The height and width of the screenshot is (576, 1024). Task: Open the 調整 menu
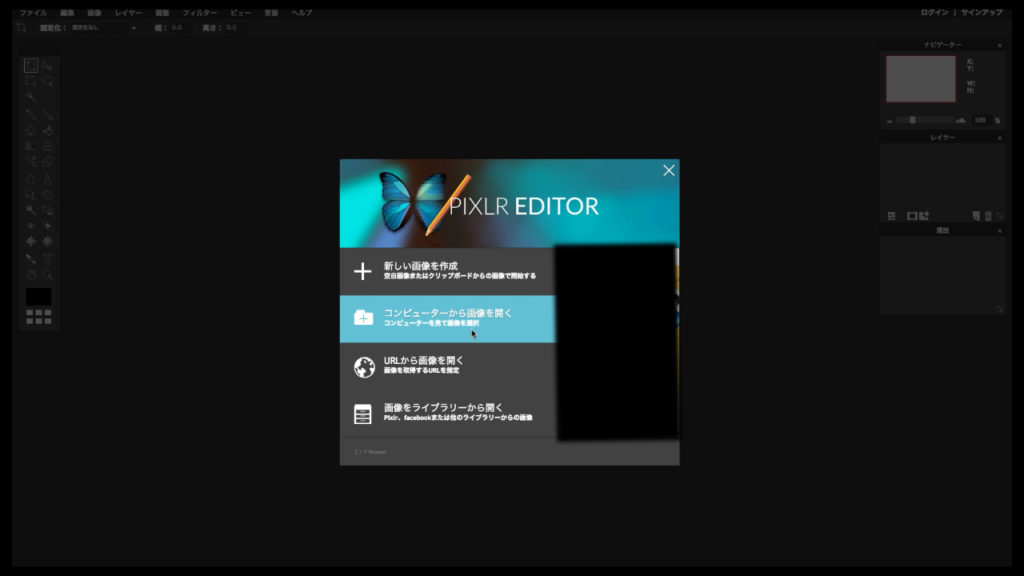pos(162,12)
